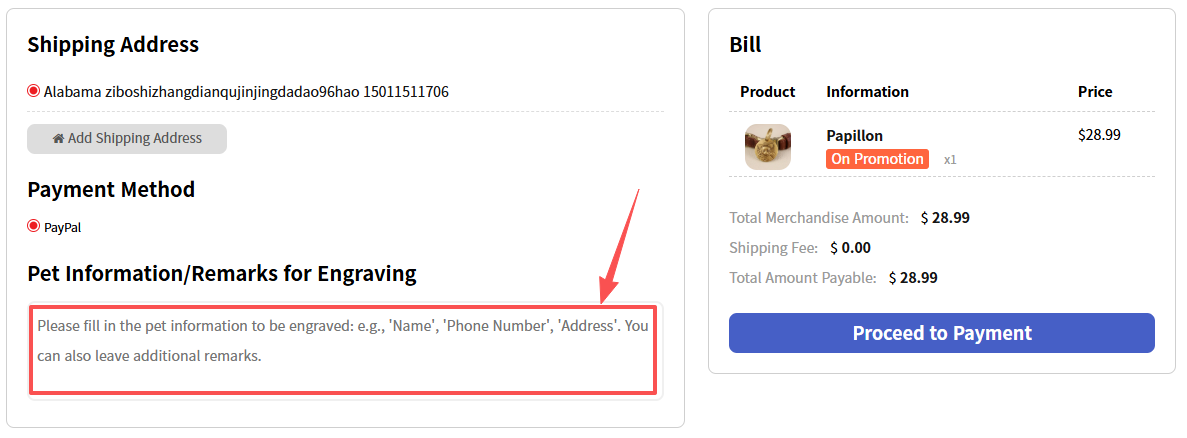
Task: Click the house icon beside Add Shipping Address
Action: (x=58, y=139)
